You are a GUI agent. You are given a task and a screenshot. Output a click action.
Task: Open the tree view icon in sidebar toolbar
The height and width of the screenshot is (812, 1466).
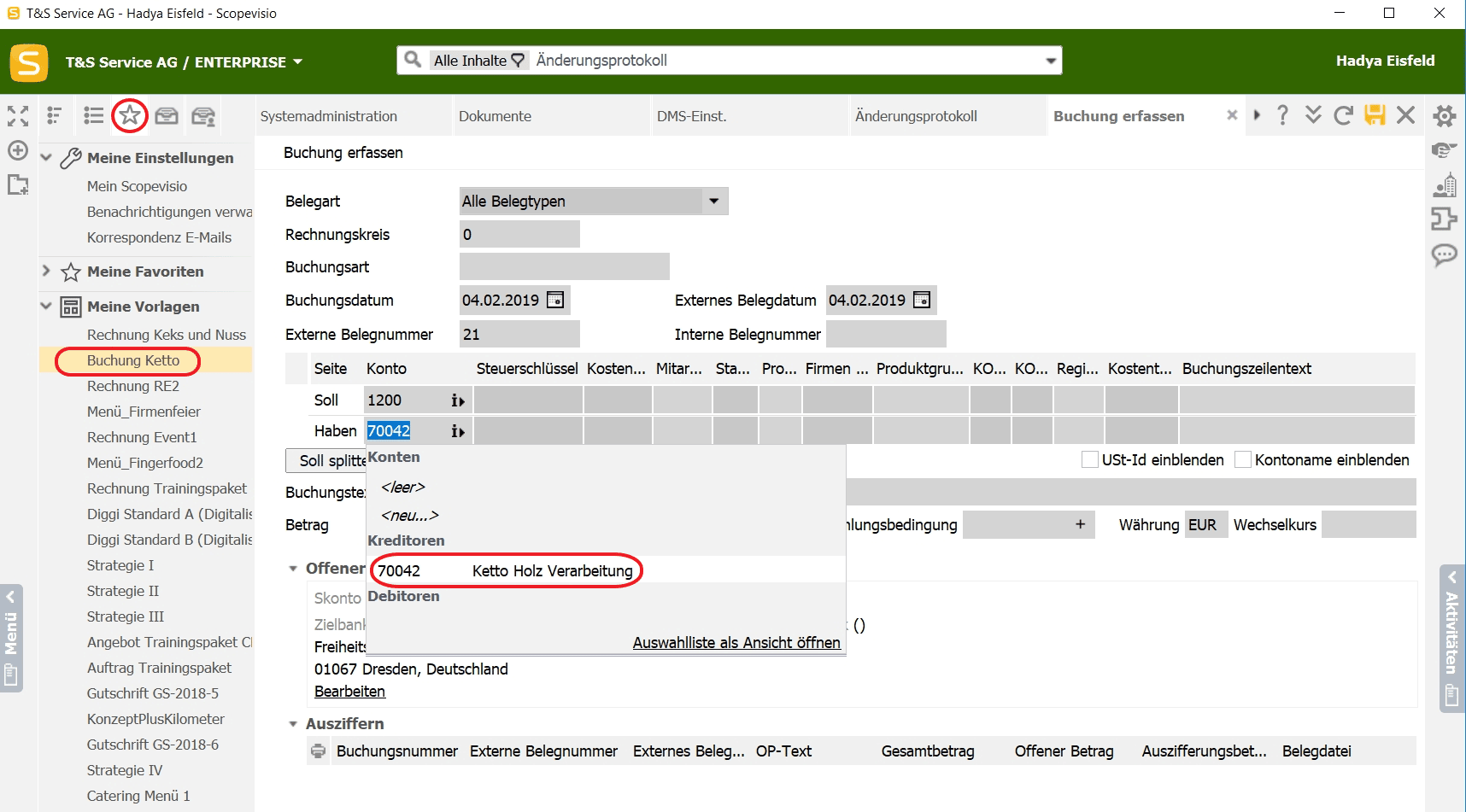pyautogui.click(x=55, y=115)
